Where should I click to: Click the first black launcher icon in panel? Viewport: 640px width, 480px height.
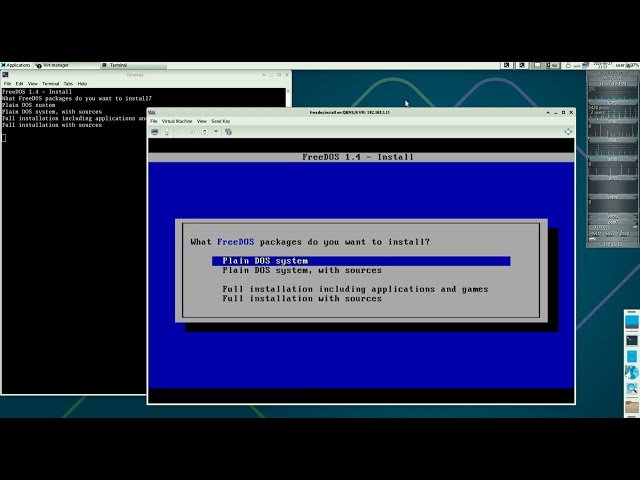click(507, 65)
